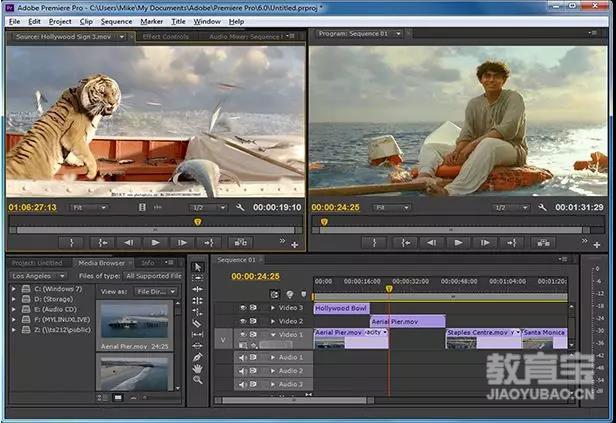Open Program monitor resolution 1/2 dropdown
Viewport: 616px width, 423px height.
click(x=510, y=207)
